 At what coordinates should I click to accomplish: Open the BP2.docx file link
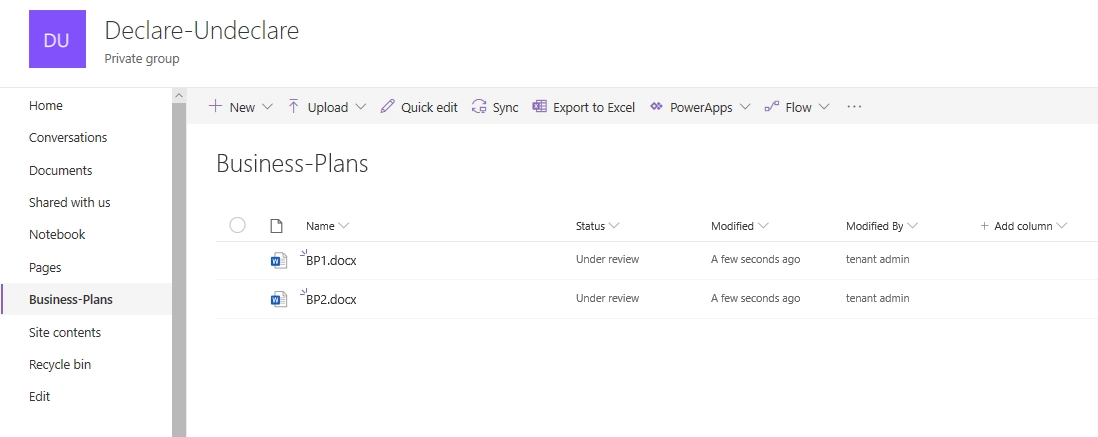tap(331, 300)
